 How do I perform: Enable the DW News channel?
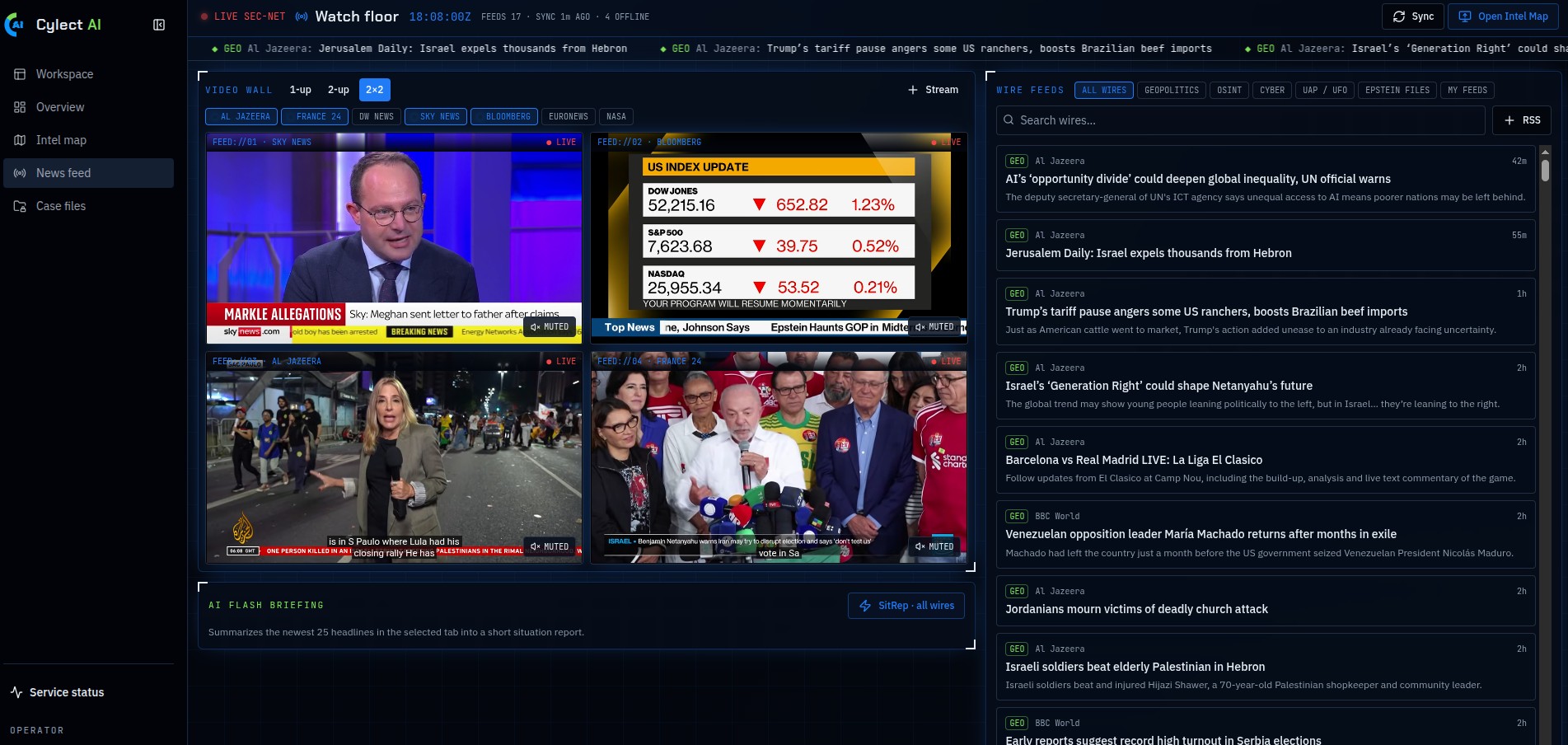[377, 116]
